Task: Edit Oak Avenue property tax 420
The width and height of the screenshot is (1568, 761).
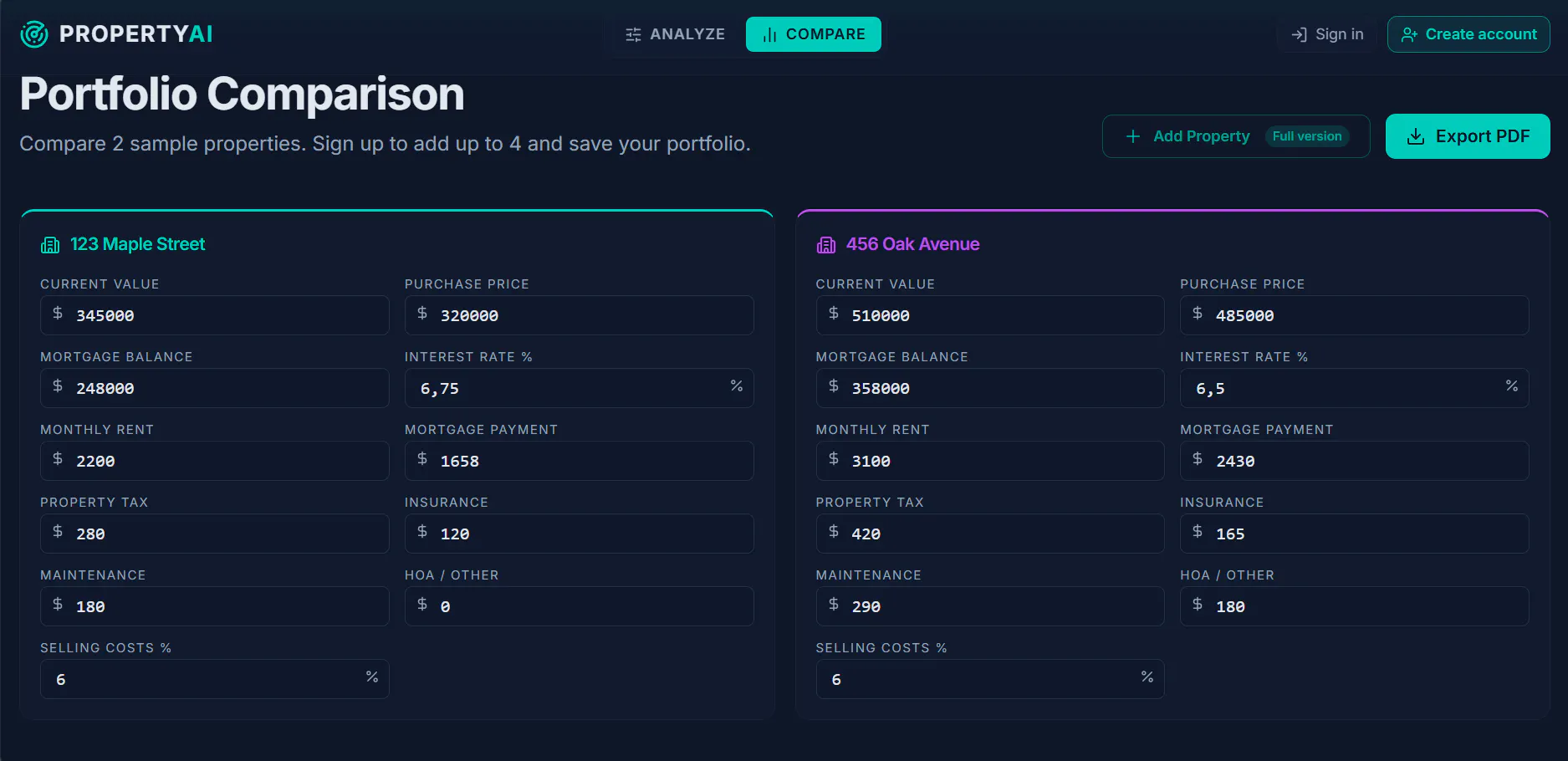Action: [990, 534]
